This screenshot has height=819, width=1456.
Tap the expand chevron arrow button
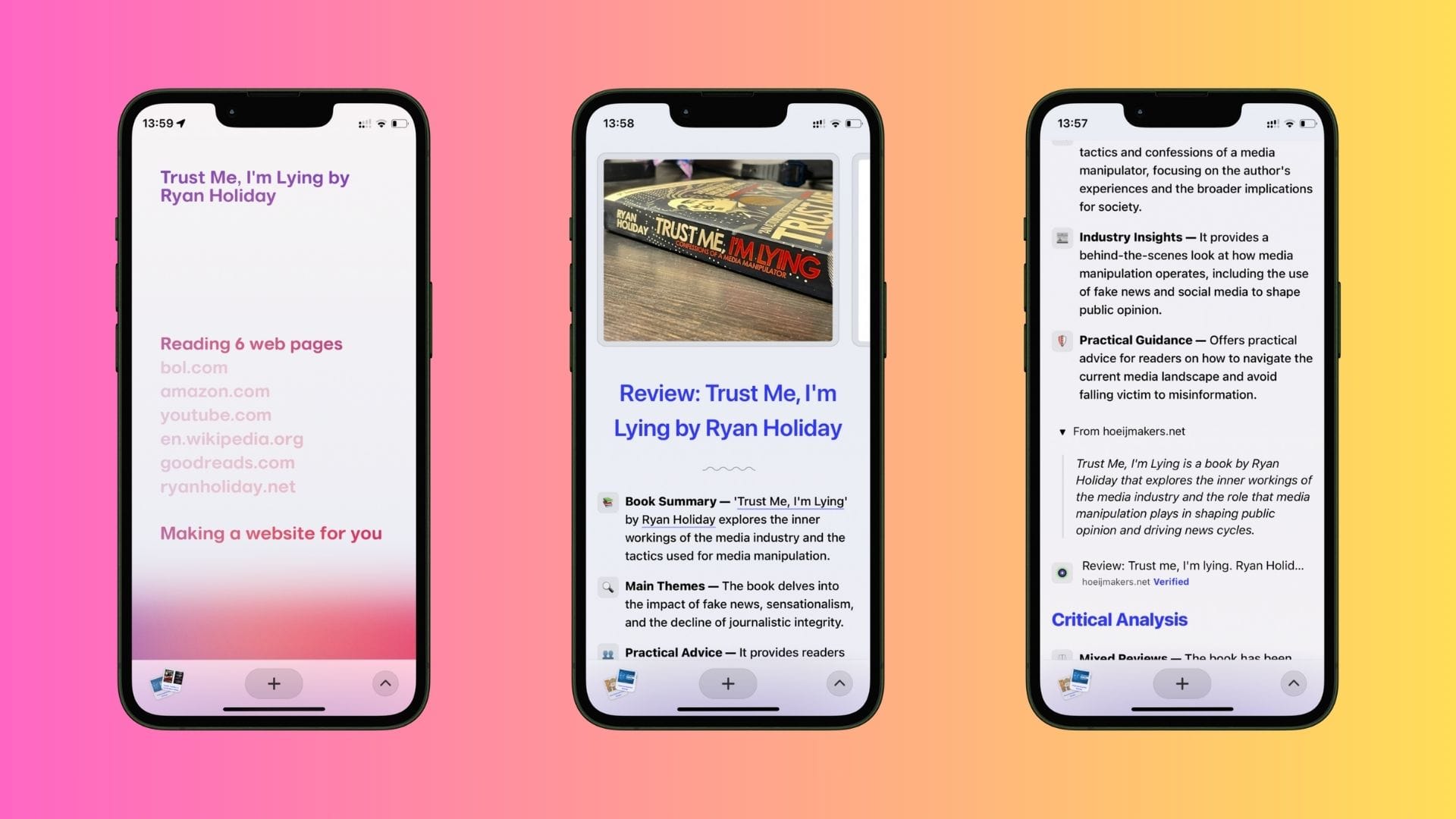(383, 683)
